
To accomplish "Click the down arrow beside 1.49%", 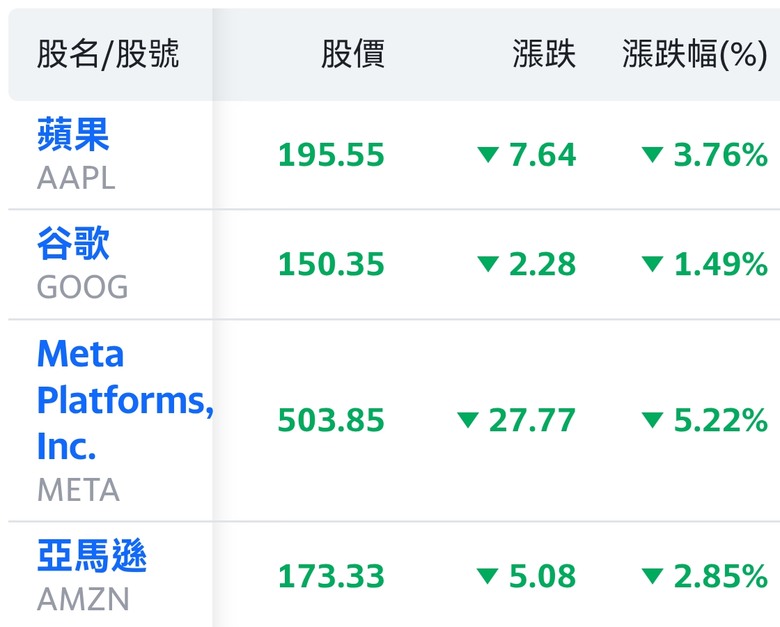I will coord(652,264).
